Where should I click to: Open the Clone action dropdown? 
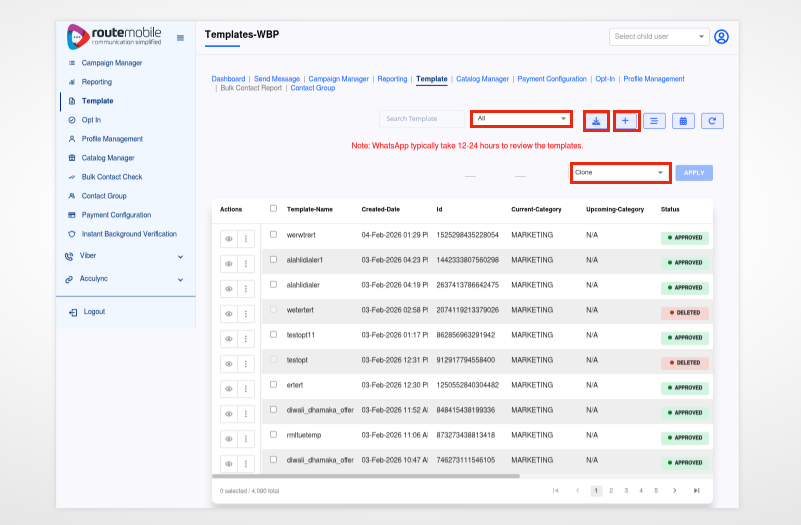620,173
